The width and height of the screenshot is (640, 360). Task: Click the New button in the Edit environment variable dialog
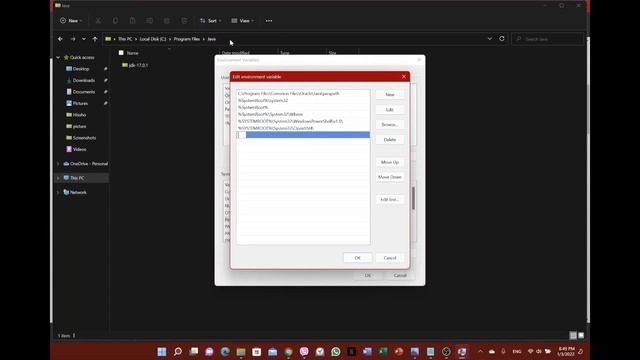tap(390, 95)
